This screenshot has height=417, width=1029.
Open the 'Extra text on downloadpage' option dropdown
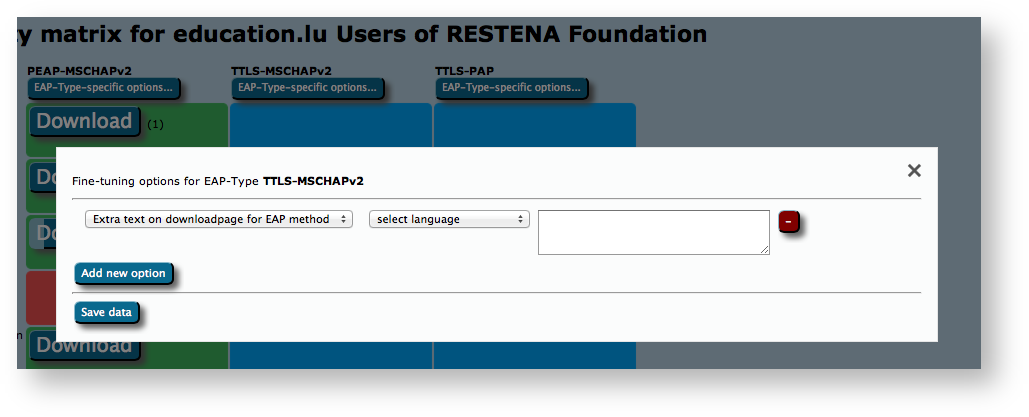click(219, 219)
